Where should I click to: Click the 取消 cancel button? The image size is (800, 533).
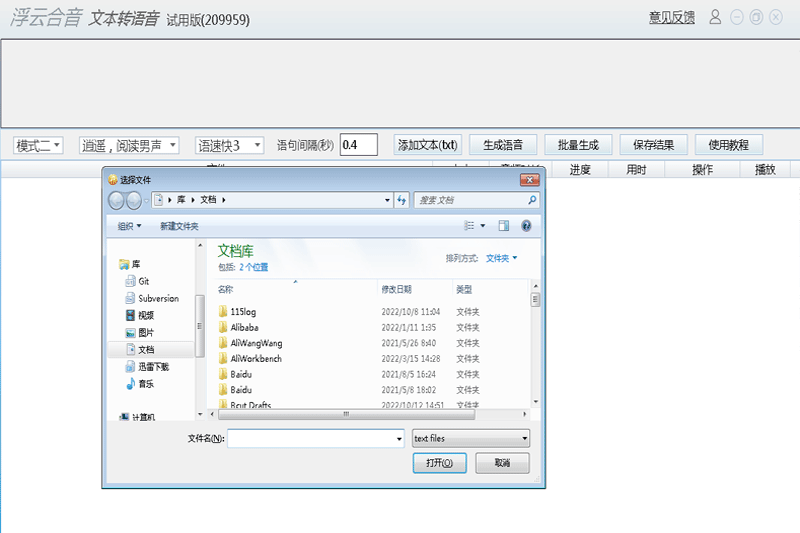coord(502,463)
